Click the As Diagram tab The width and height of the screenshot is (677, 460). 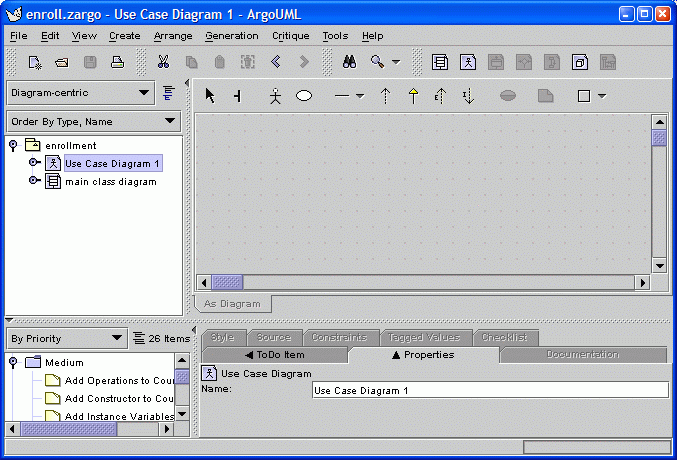(x=232, y=304)
